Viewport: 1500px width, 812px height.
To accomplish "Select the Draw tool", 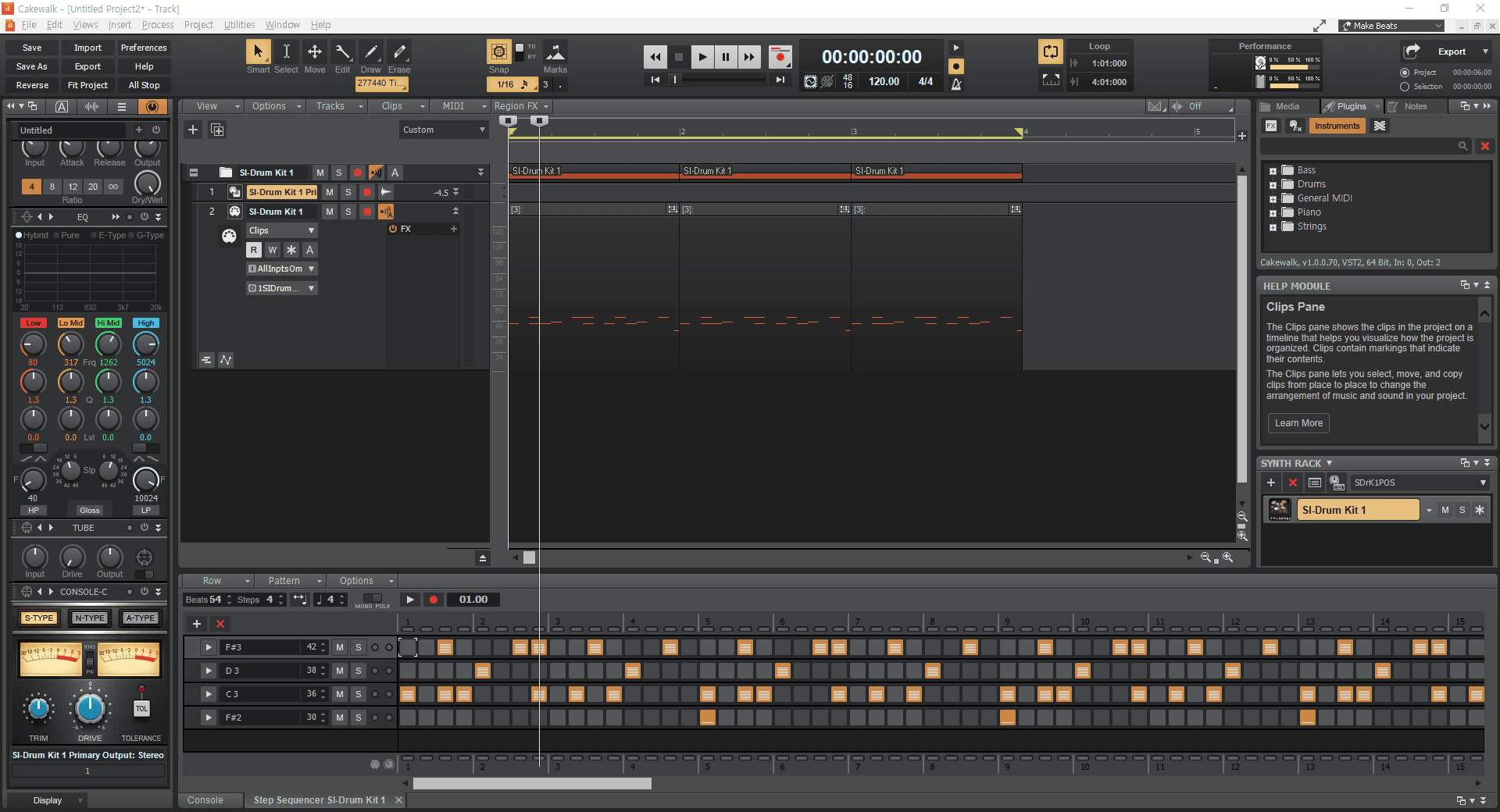I will [371, 52].
